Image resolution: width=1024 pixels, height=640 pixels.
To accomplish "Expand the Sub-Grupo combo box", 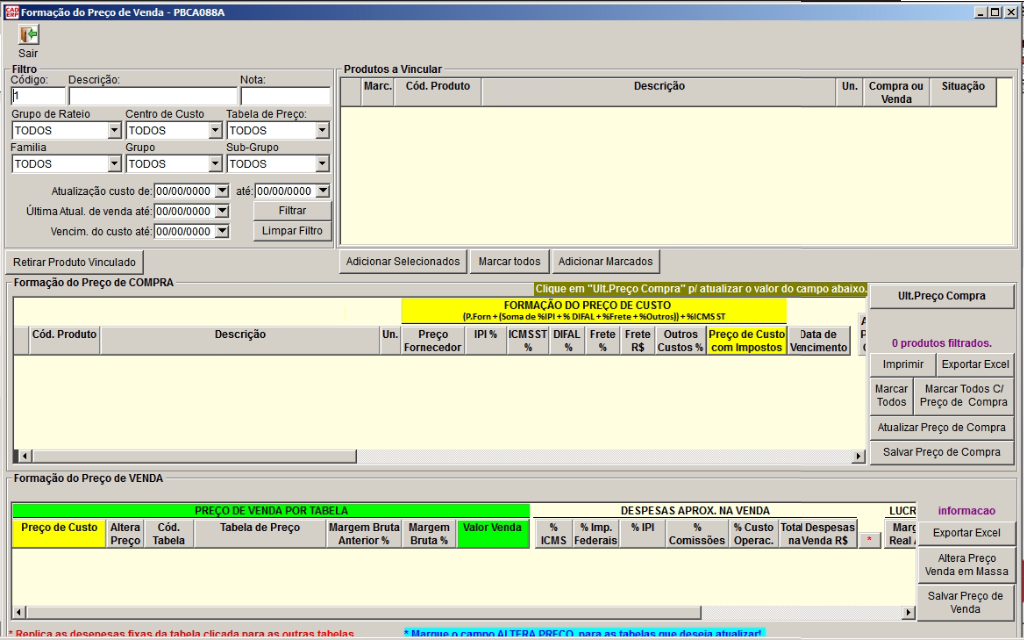I will (322, 164).
